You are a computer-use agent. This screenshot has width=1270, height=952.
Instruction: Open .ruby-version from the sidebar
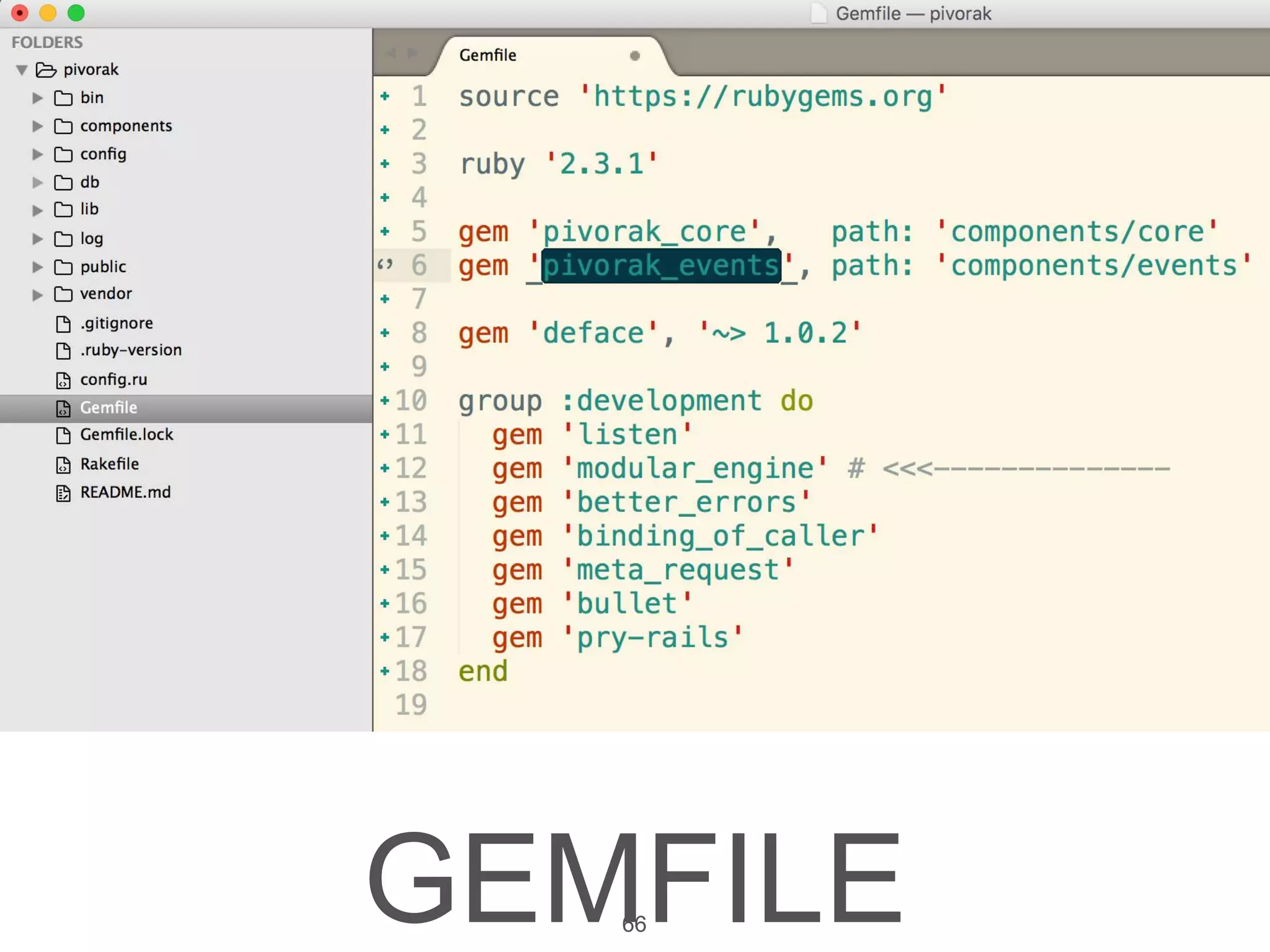pos(131,350)
